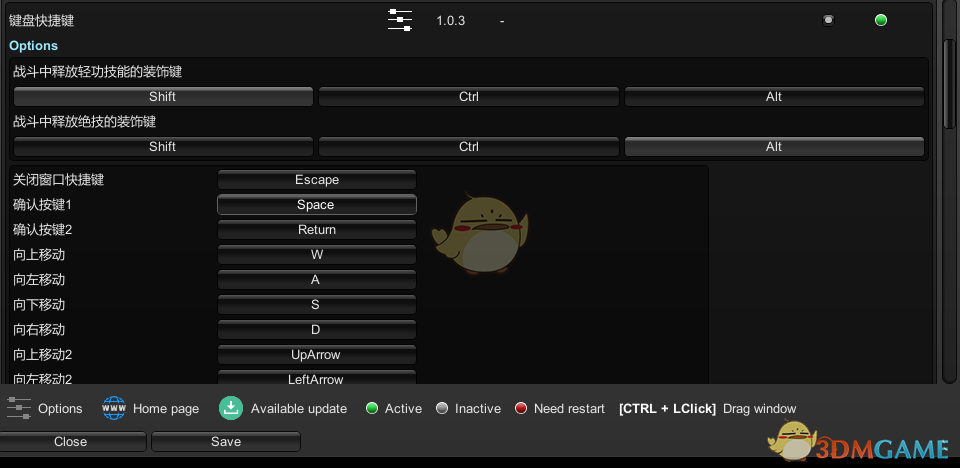Click the gray Inactive indicator in legend
Screen dimensions: 960x468
442,408
